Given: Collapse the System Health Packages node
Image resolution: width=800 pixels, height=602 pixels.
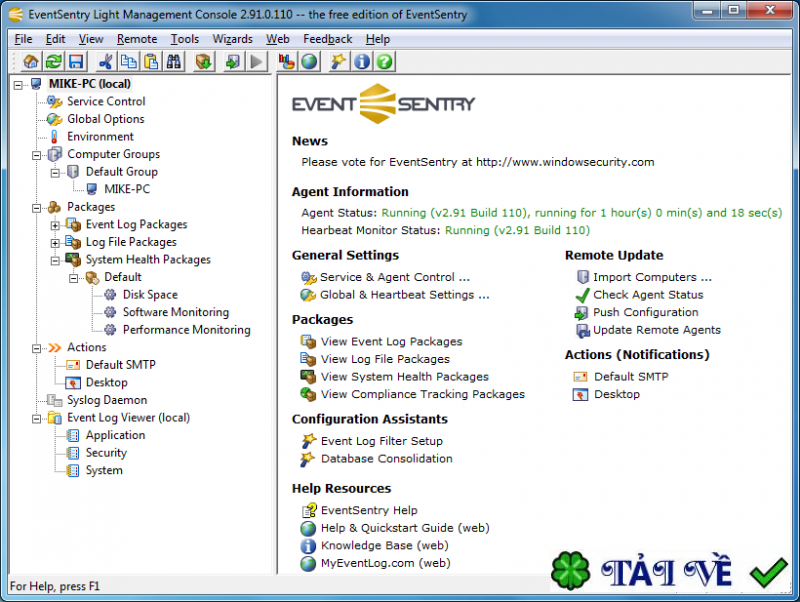Looking at the screenshot, I should pos(55,260).
